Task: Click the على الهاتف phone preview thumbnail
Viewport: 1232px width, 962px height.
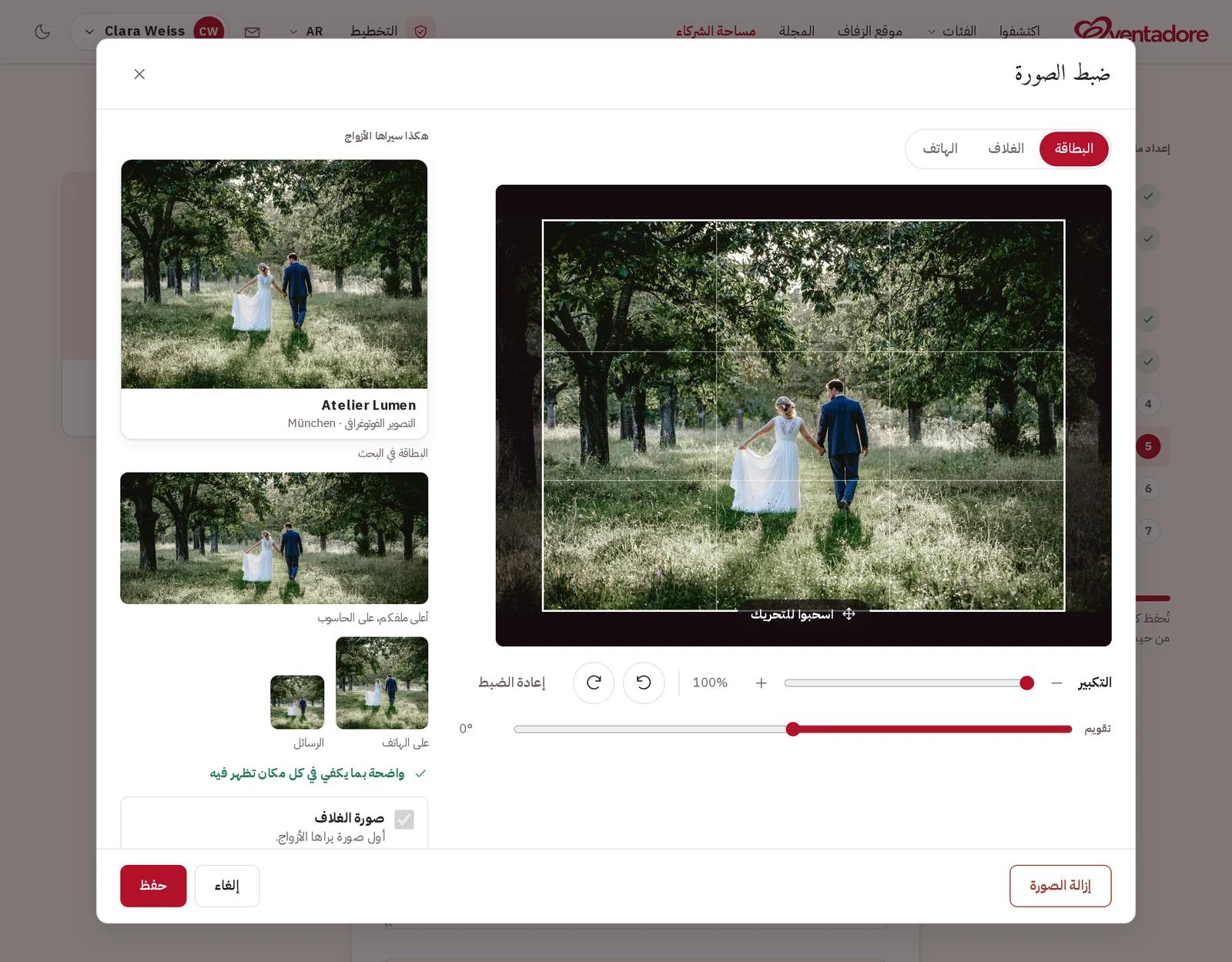Action: pyautogui.click(x=382, y=683)
